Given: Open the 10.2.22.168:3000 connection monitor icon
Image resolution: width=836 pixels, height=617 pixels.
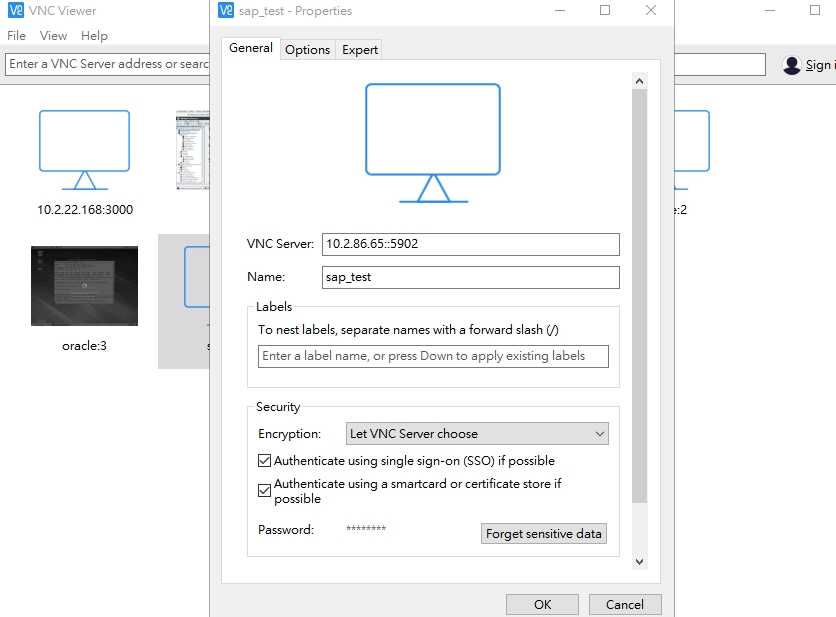Looking at the screenshot, I should pyautogui.click(x=84, y=150).
